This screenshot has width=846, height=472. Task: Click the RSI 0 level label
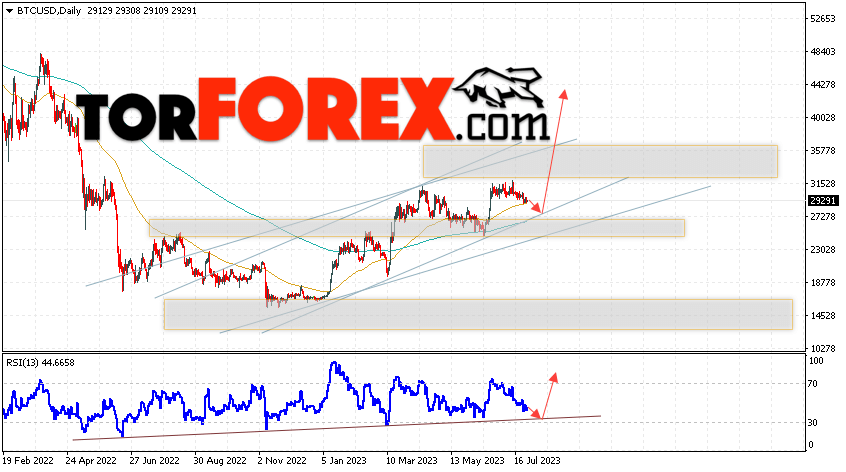pos(810,445)
